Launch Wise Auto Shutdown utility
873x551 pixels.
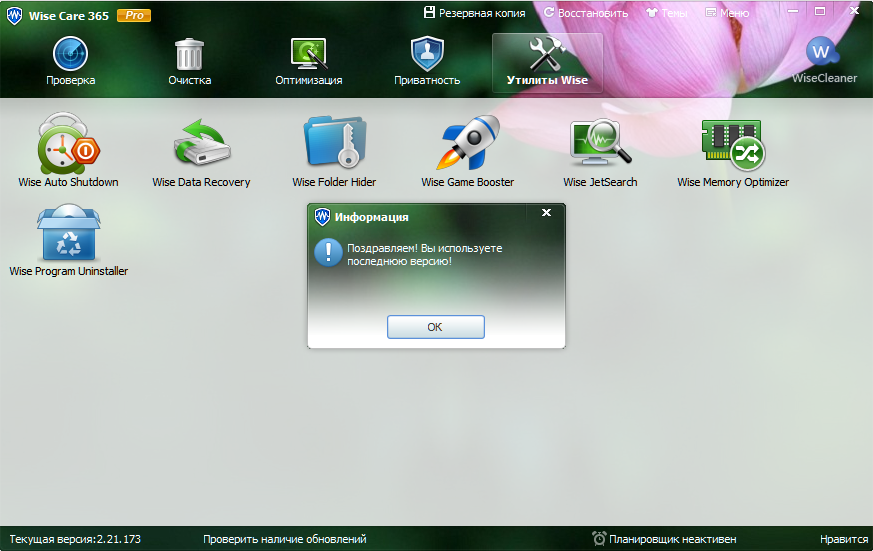tap(68, 150)
